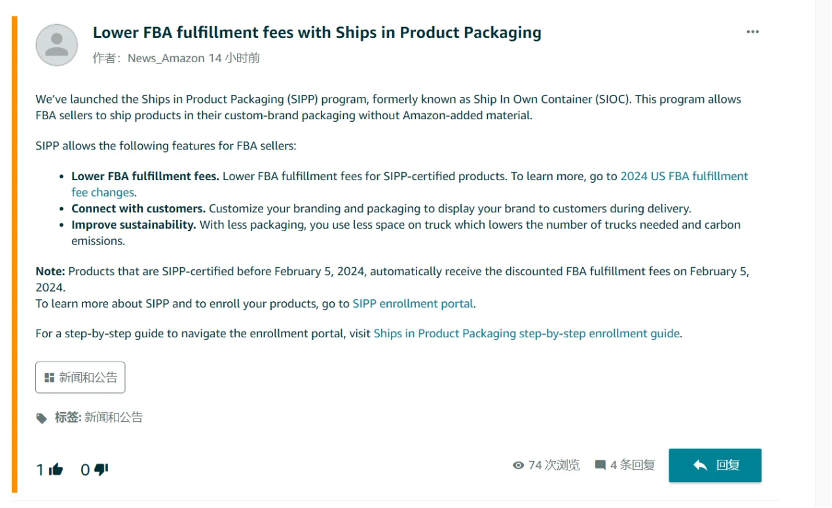Click the 新闻和公告 category button
The height and width of the screenshot is (508, 832).
coord(81,377)
